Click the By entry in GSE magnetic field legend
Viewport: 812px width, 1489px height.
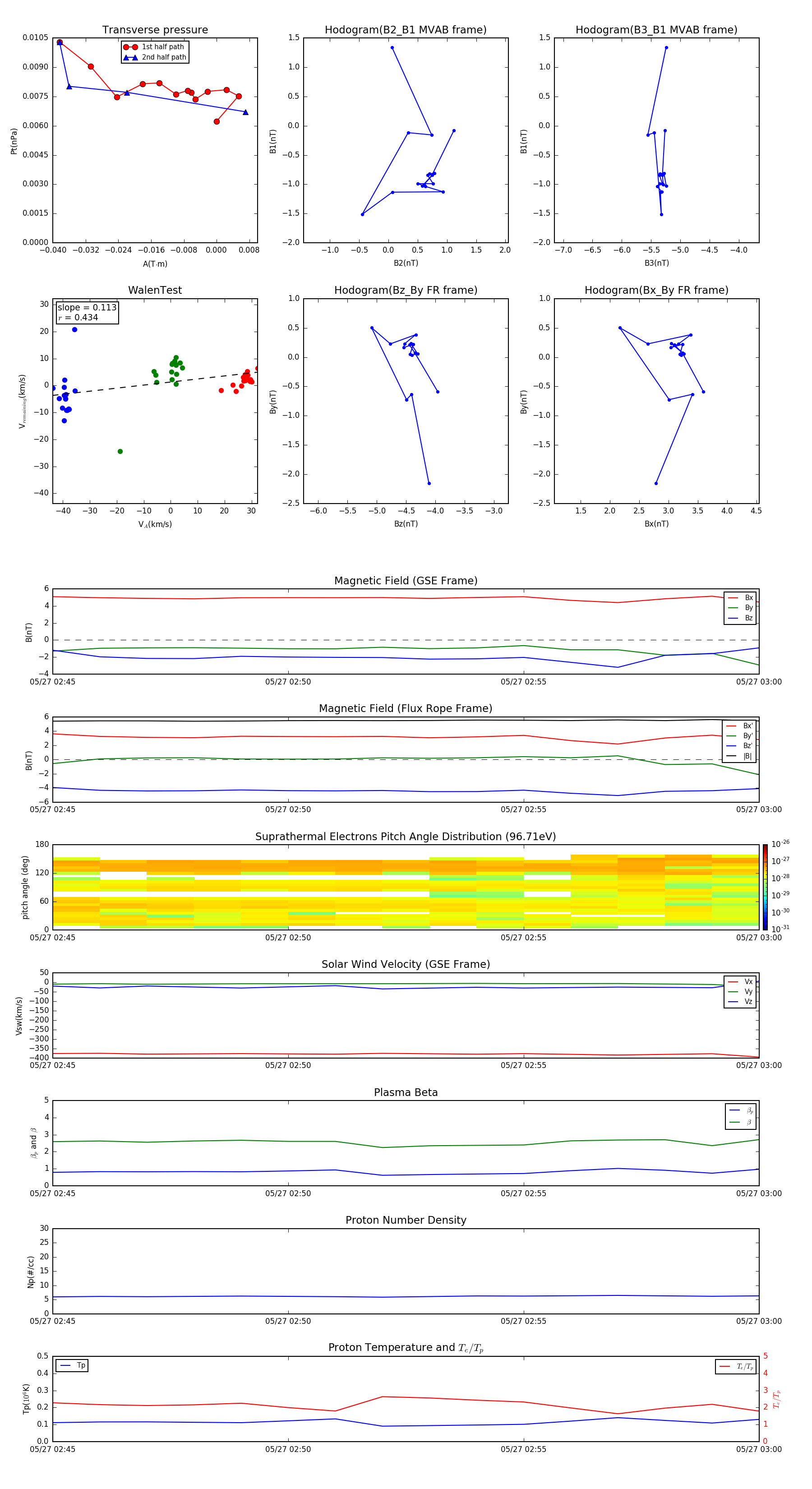coord(740,607)
